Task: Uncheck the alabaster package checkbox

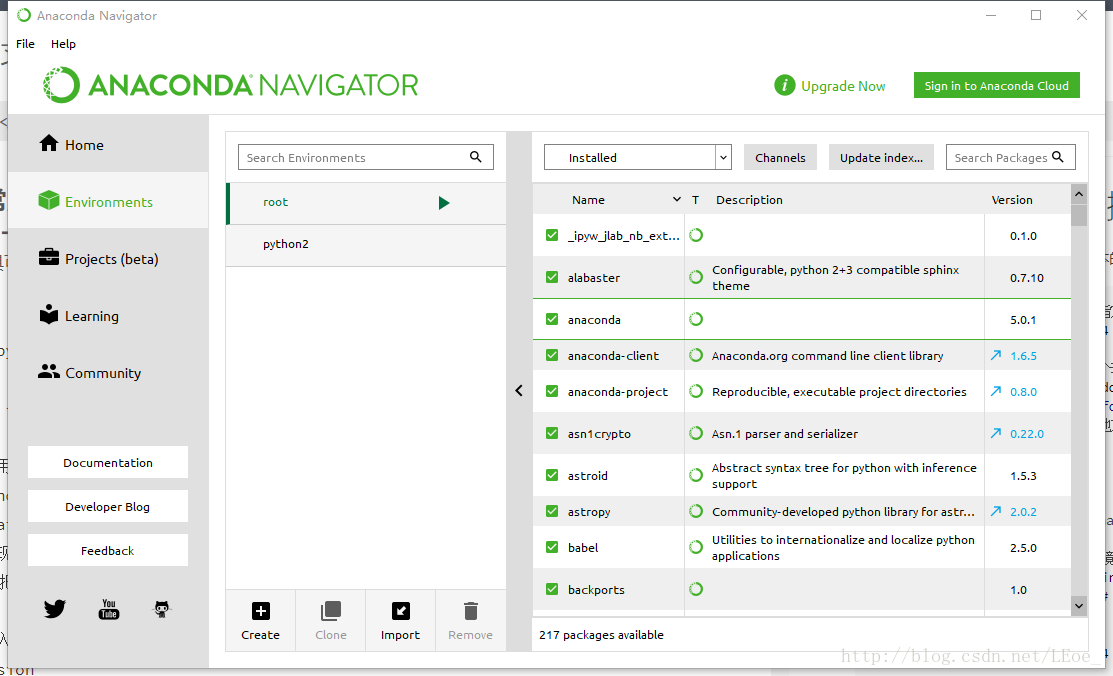Action: 552,277
